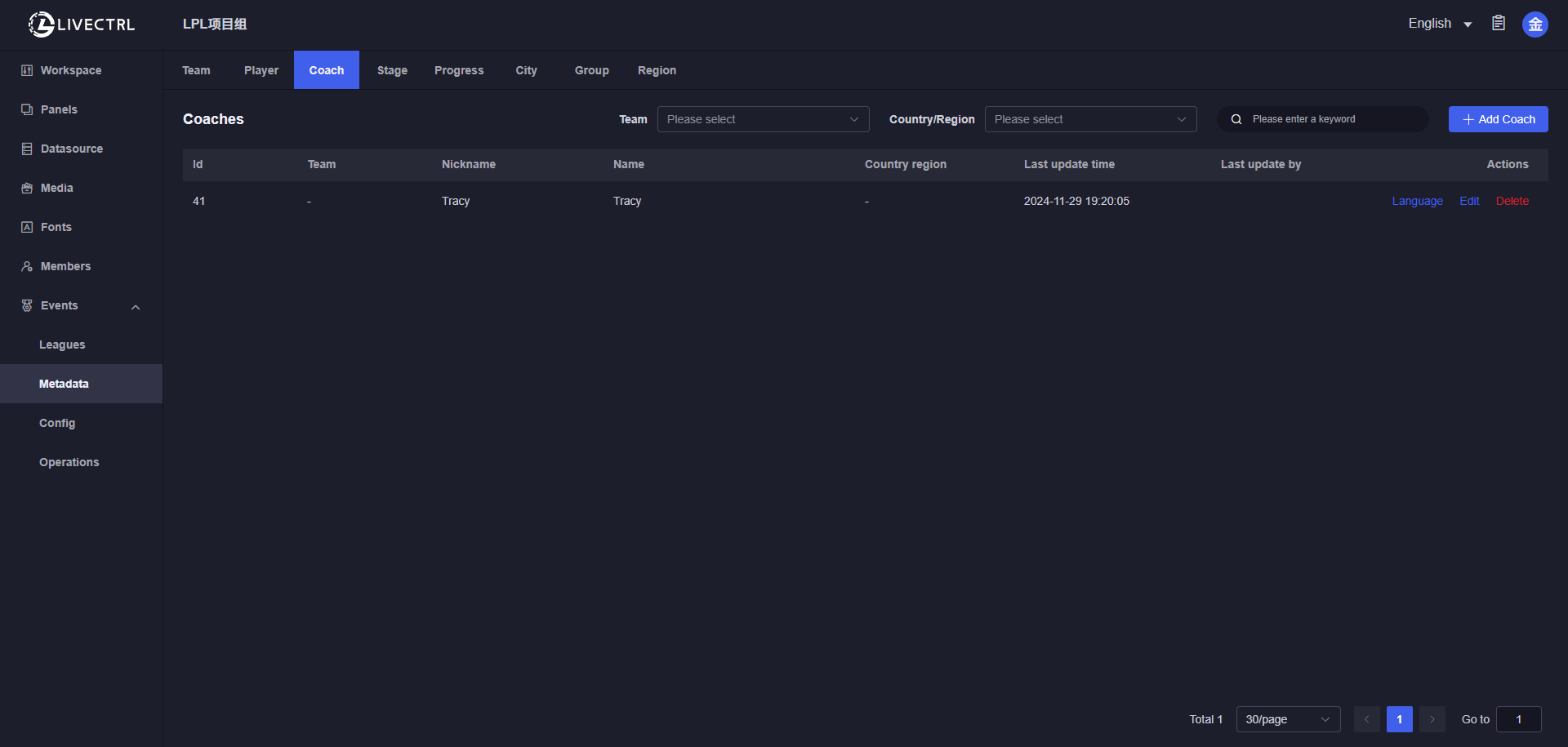Open the Country/Region filter dropdown
Image resolution: width=1568 pixels, height=747 pixels.
pos(1090,119)
